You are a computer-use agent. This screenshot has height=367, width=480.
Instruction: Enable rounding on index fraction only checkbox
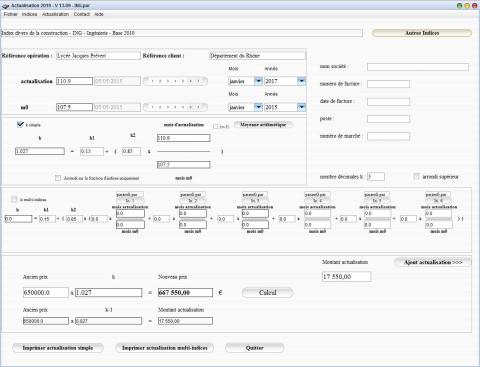(58, 178)
